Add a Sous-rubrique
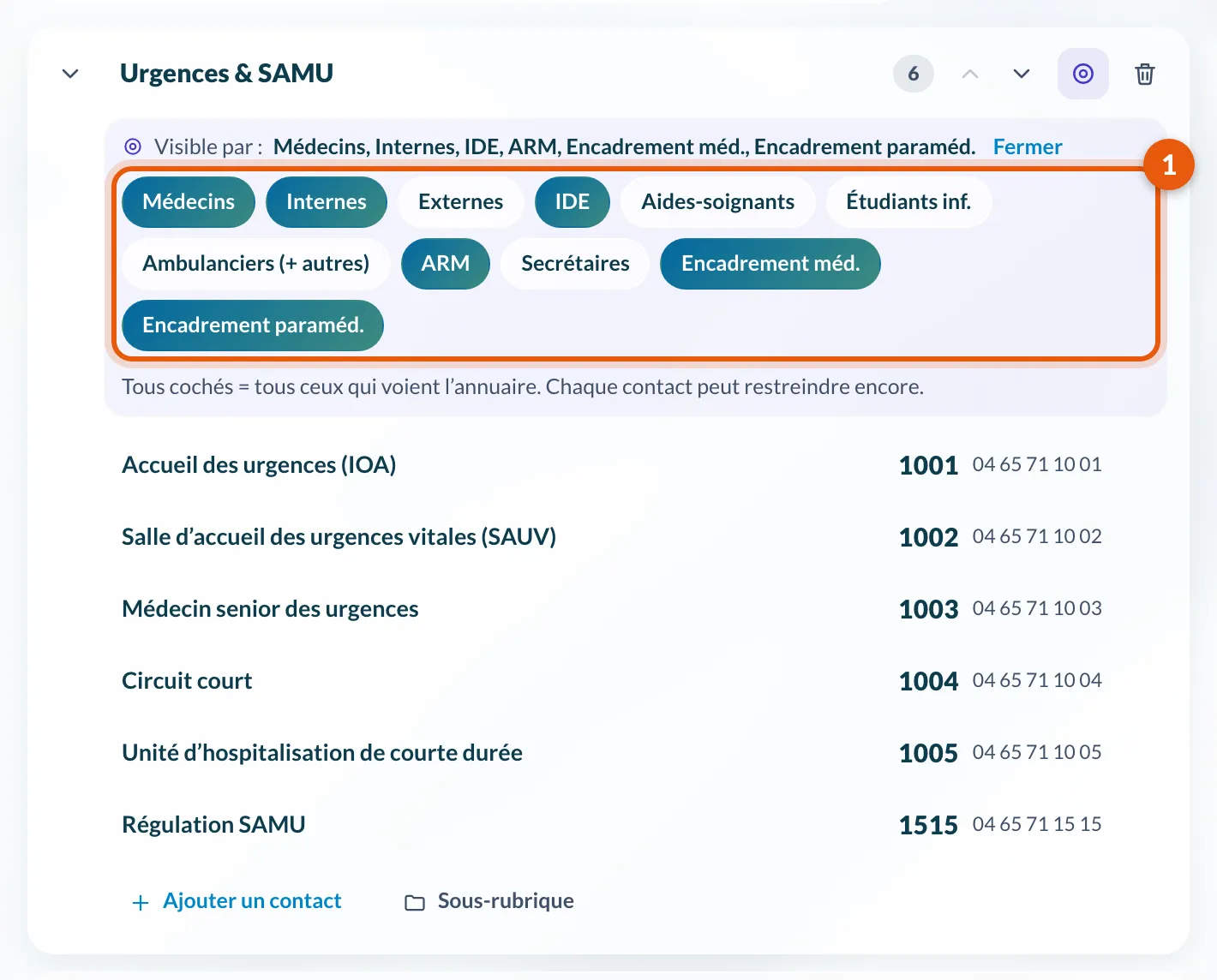Image resolution: width=1217 pixels, height=980 pixels. pyautogui.click(x=506, y=901)
